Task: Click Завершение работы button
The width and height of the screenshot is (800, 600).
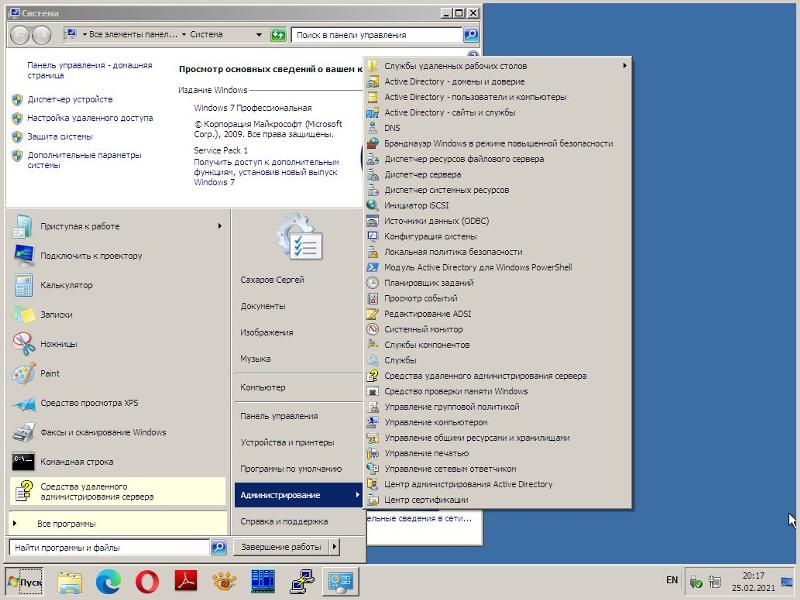Action: [x=281, y=547]
